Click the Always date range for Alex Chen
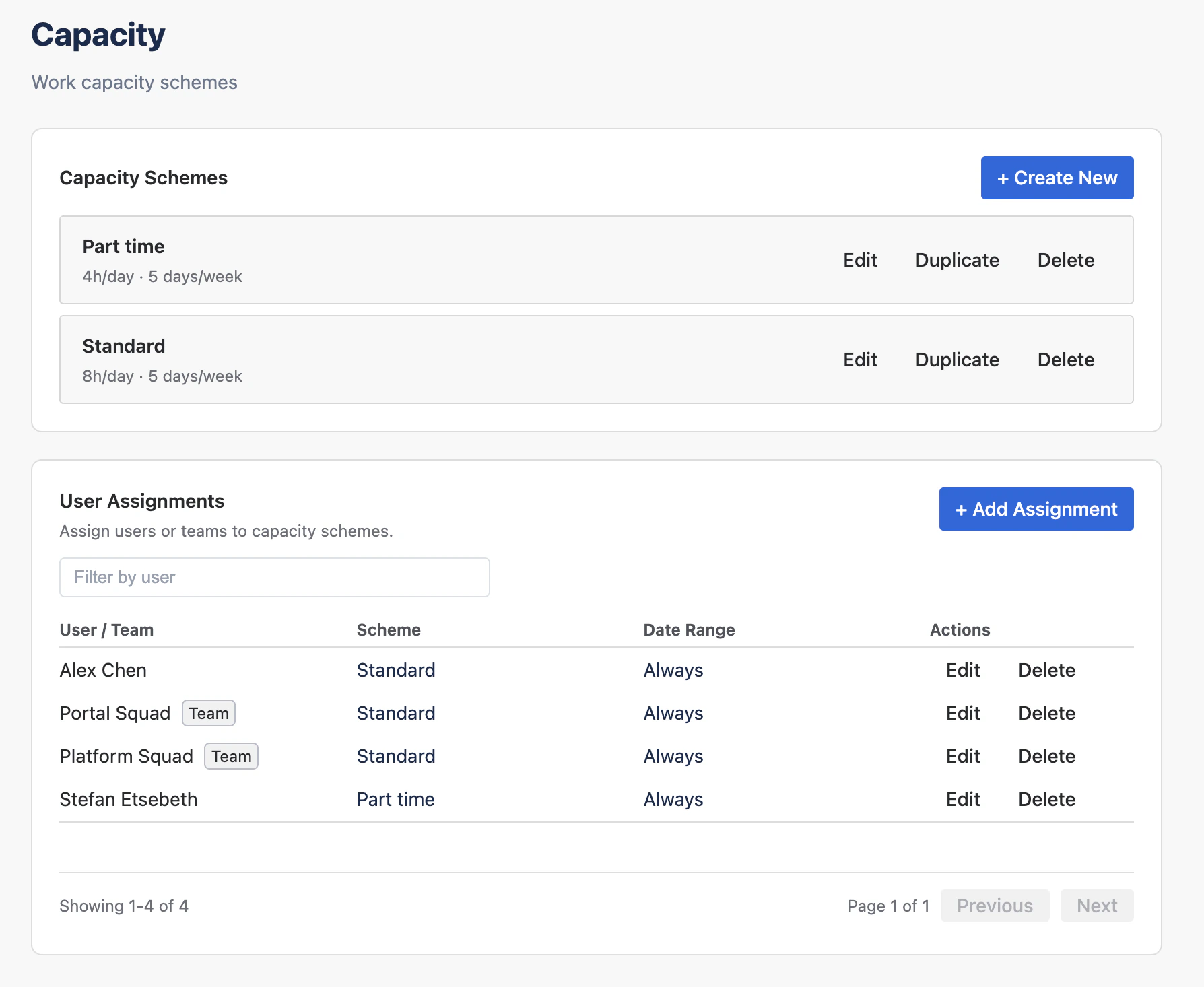The height and width of the screenshot is (987, 1204). [673, 670]
